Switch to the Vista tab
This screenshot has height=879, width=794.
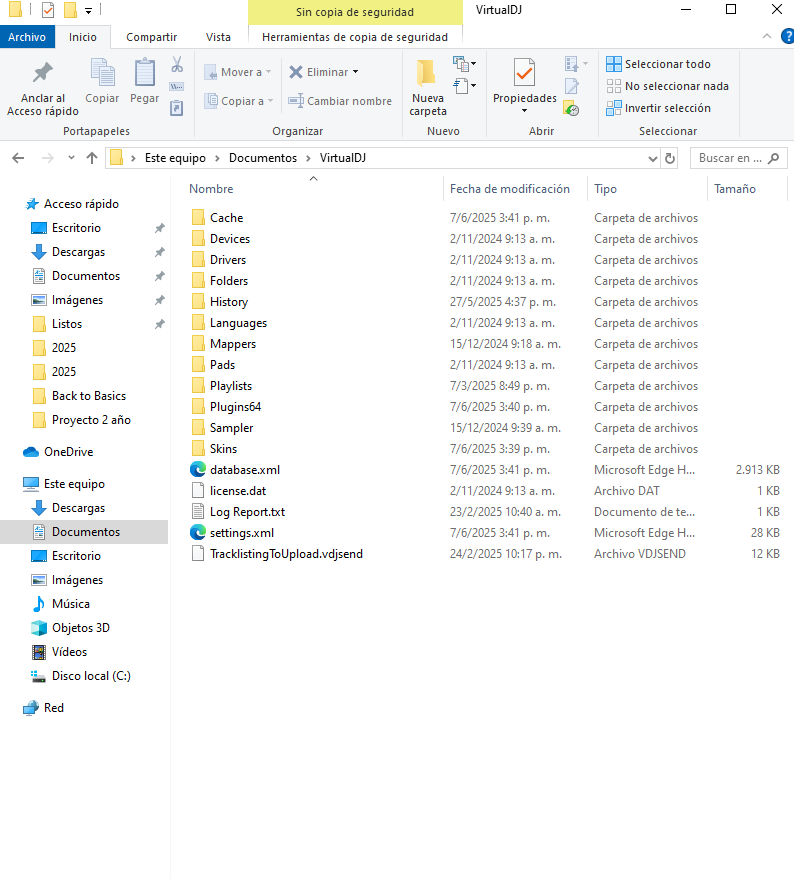tap(218, 37)
